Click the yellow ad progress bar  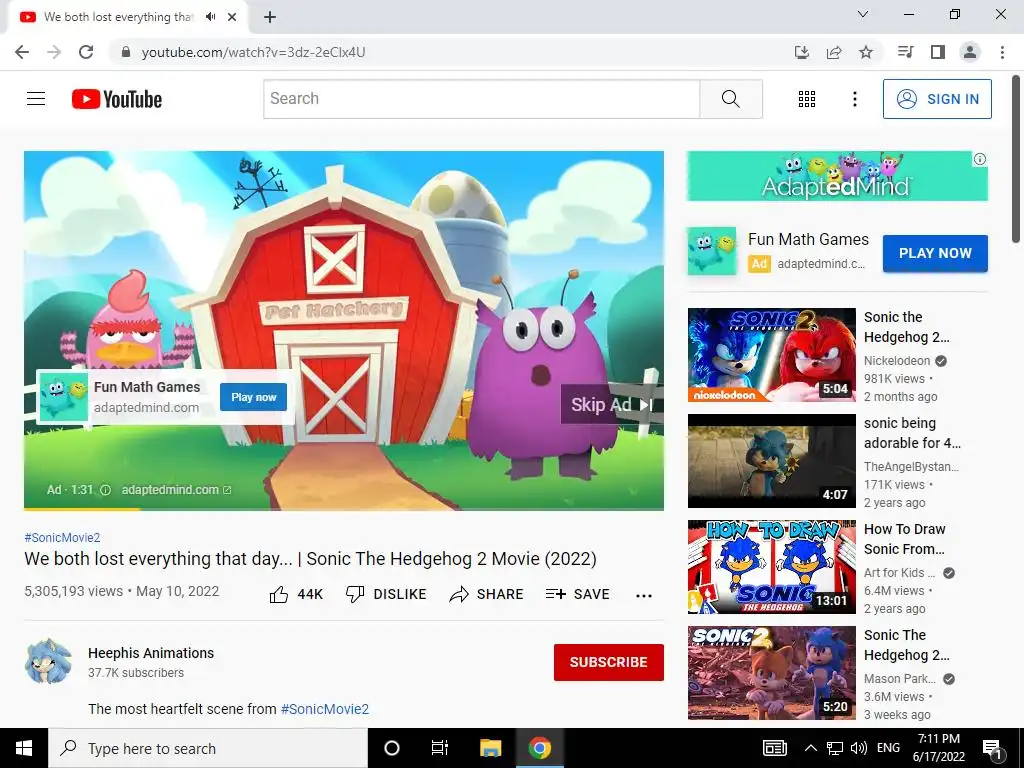coord(82,509)
